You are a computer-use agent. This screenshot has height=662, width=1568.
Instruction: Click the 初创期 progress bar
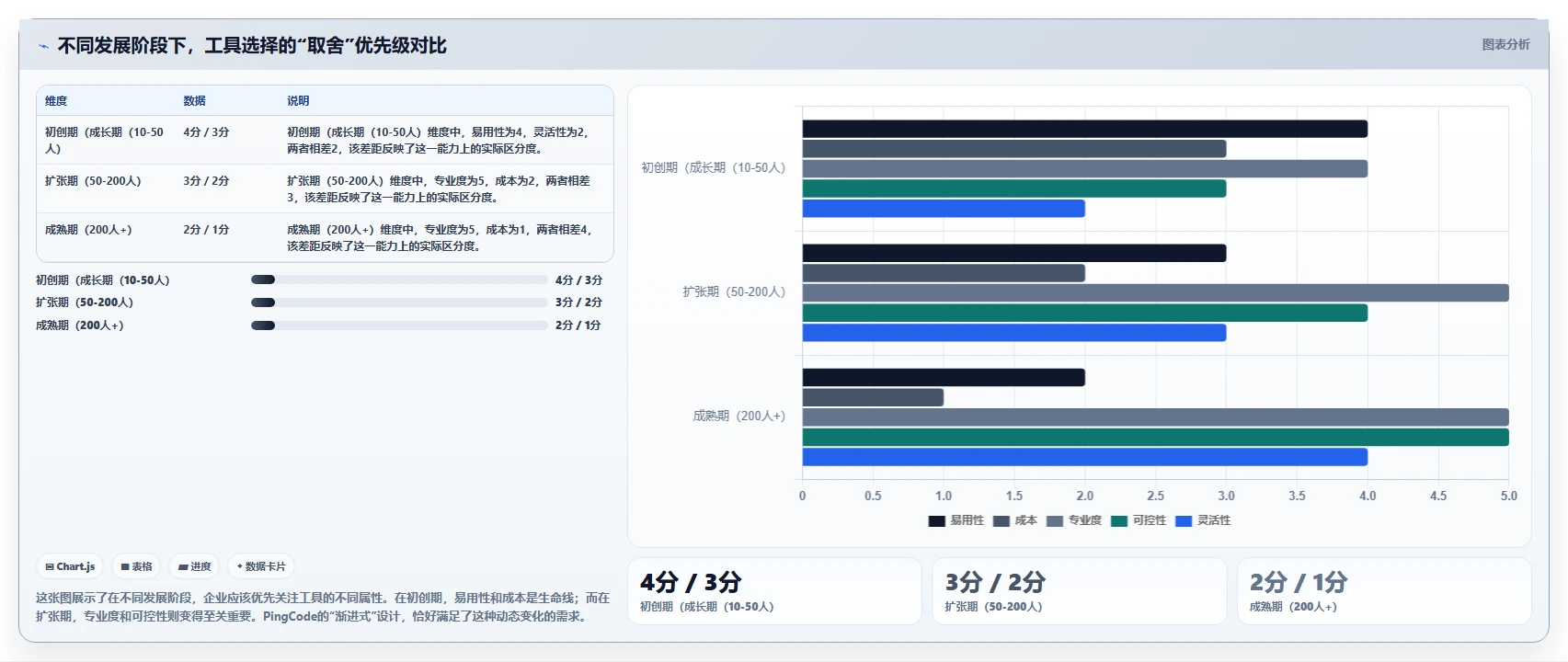[399, 280]
